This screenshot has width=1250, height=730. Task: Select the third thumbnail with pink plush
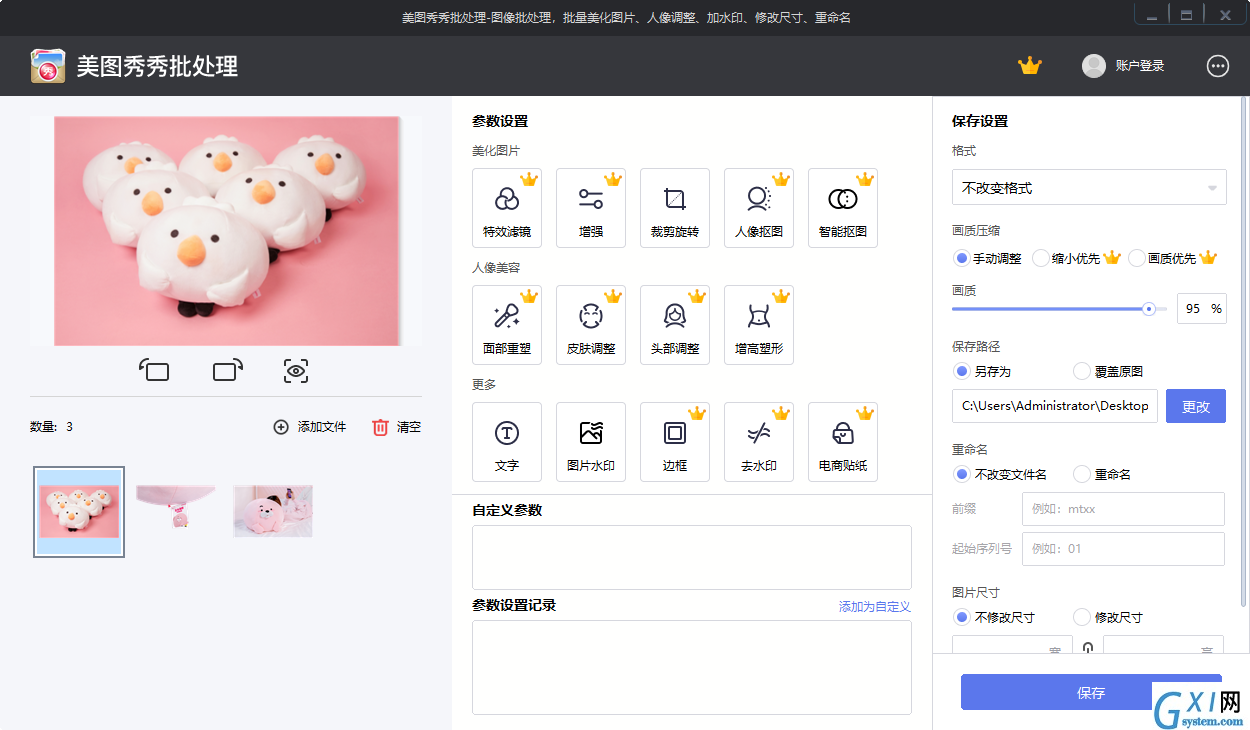(273, 511)
